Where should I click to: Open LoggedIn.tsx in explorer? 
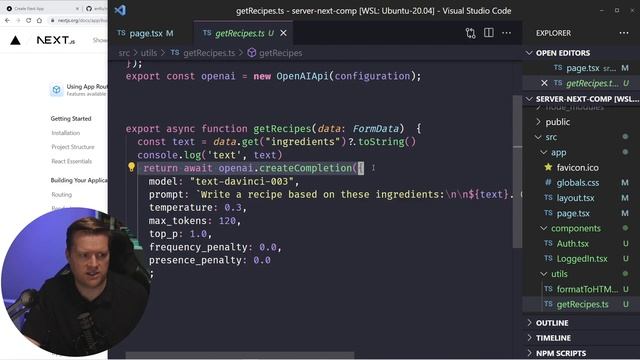coord(581,259)
